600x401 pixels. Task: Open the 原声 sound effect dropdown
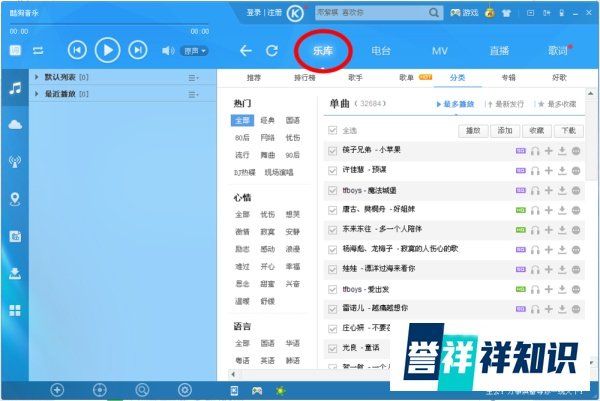(x=194, y=51)
